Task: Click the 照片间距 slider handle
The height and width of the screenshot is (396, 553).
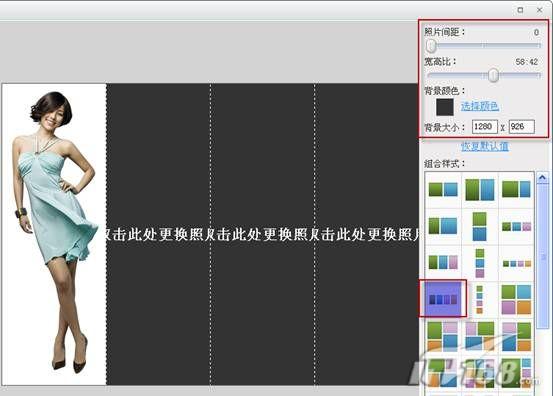Action: tap(431, 45)
